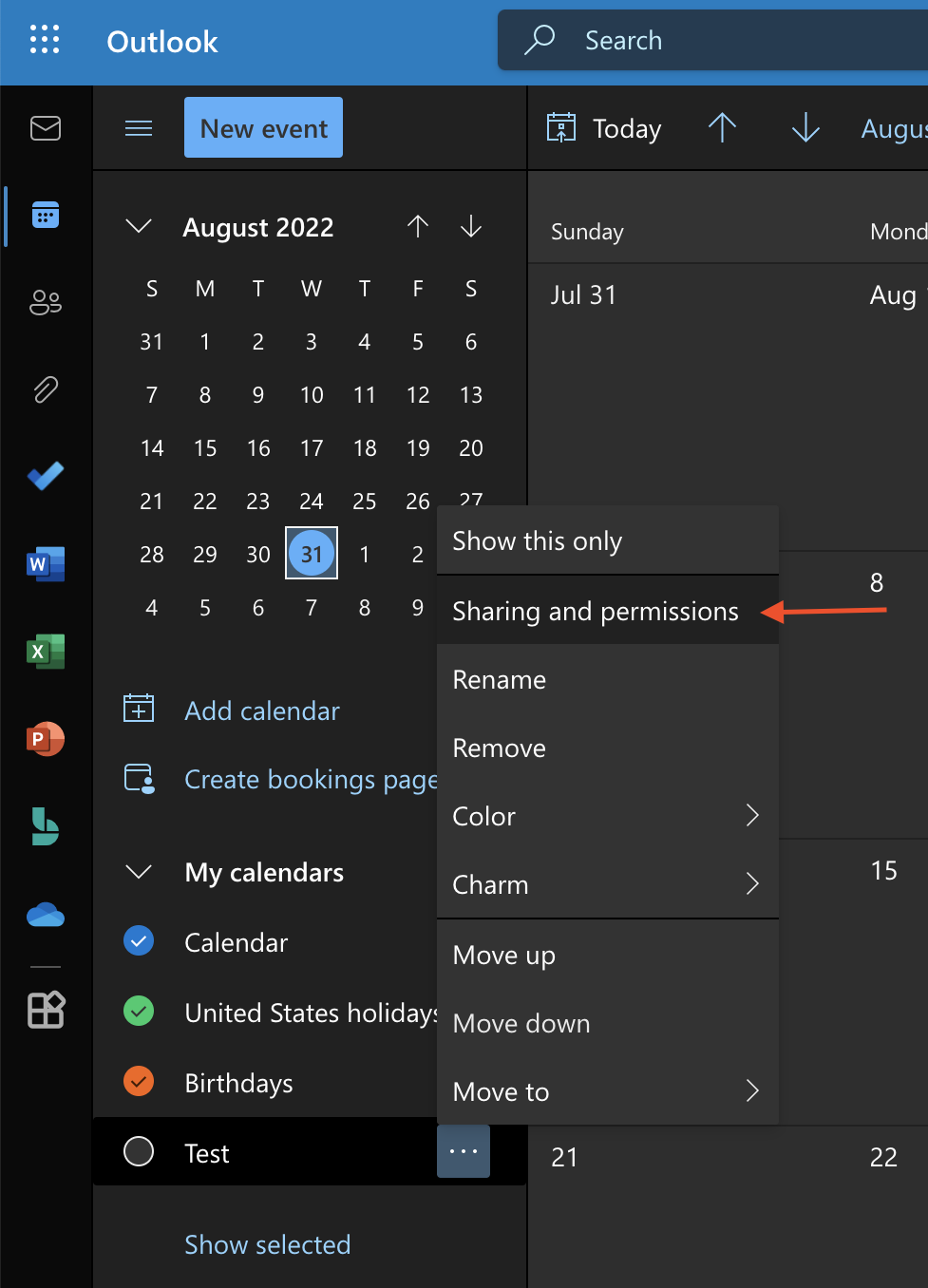Click the My calendars heading

point(264,872)
